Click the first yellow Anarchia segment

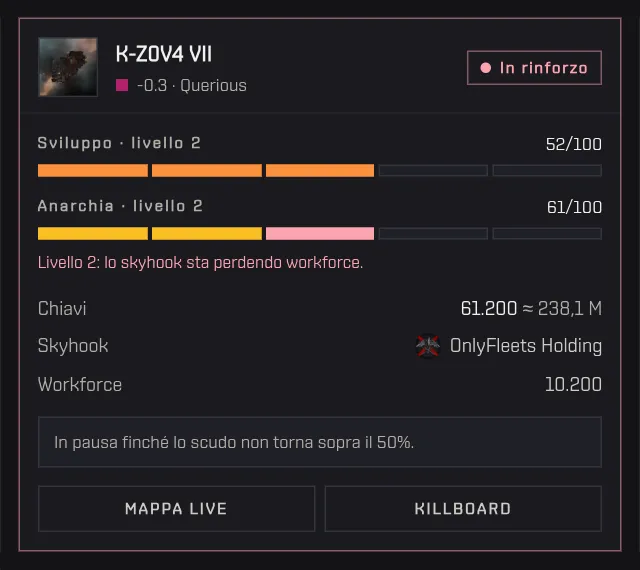[x=93, y=234]
